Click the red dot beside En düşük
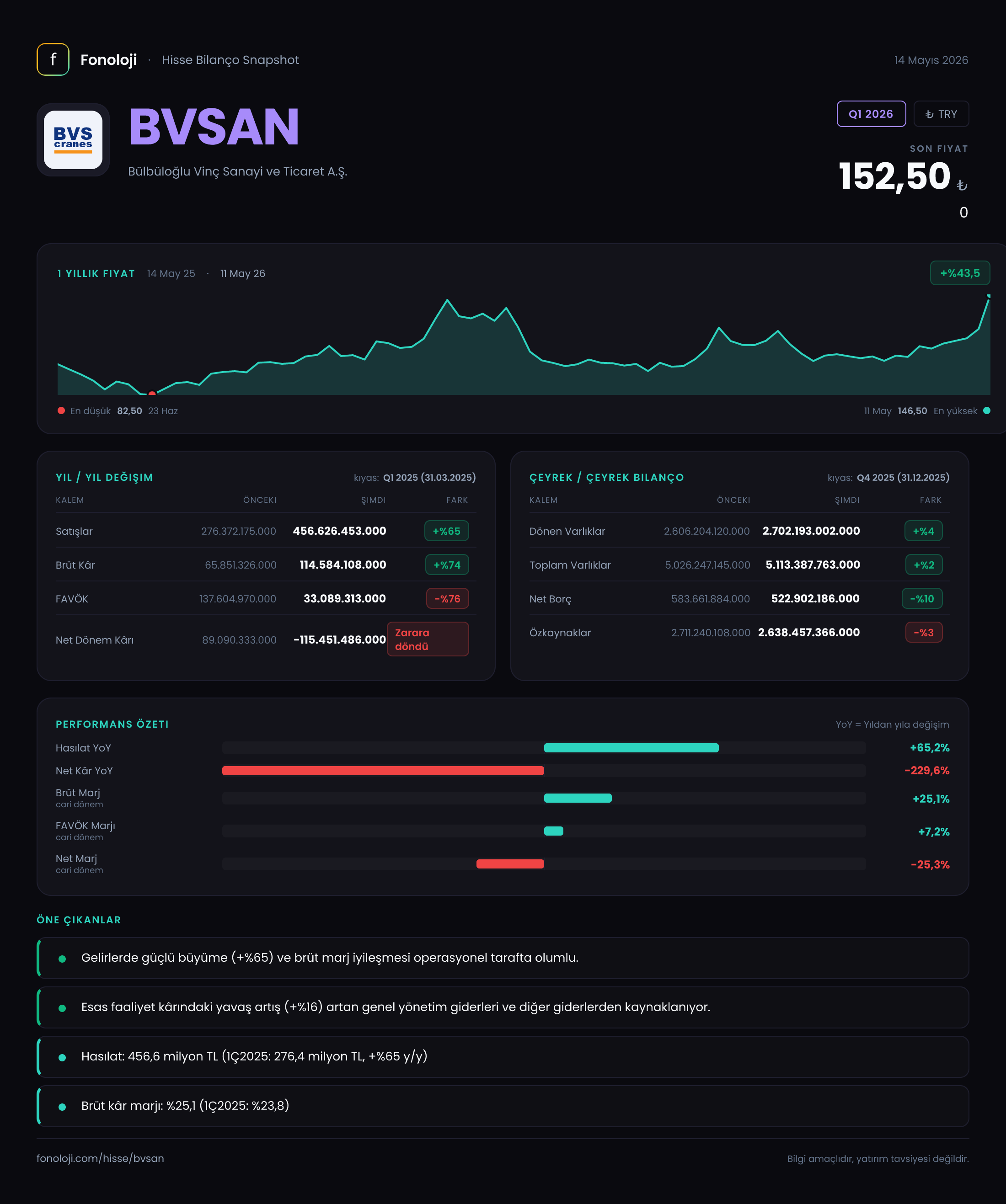The image size is (1006, 1204). coord(61,410)
